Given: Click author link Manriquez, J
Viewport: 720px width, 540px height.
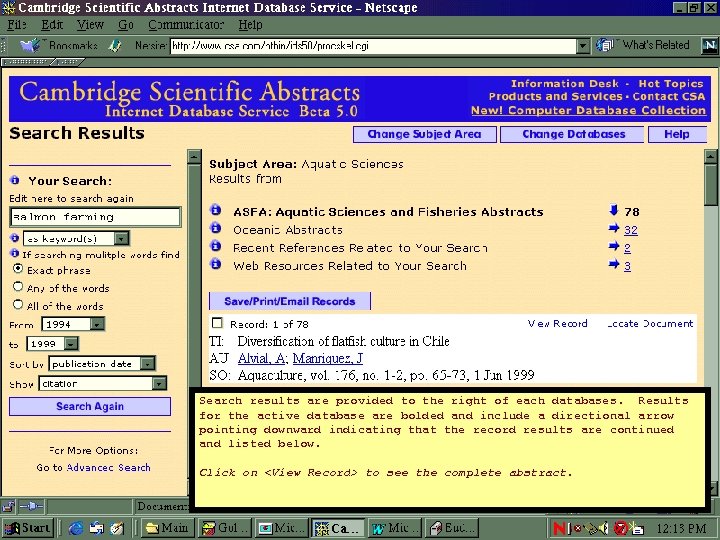Looking at the screenshot, I should click(328, 358).
